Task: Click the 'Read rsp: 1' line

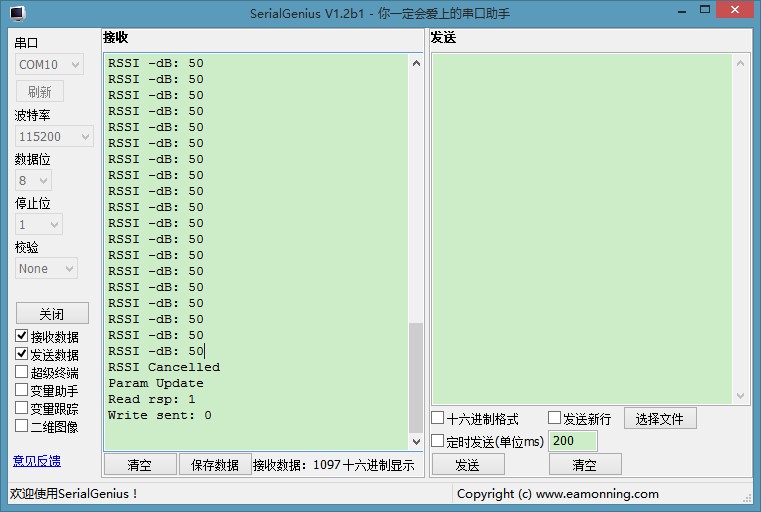Action: click(151, 399)
